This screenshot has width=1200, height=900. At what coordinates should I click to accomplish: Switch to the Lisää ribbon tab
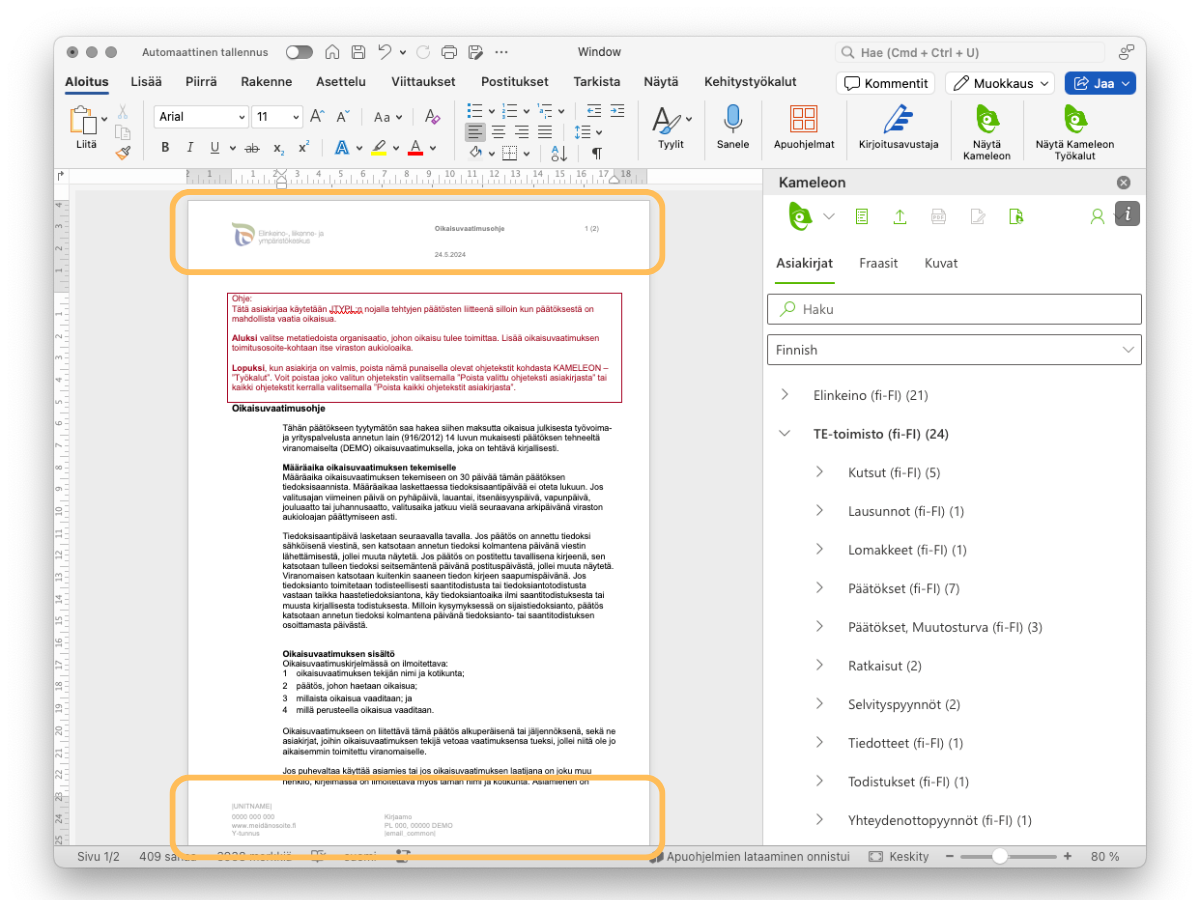146,82
